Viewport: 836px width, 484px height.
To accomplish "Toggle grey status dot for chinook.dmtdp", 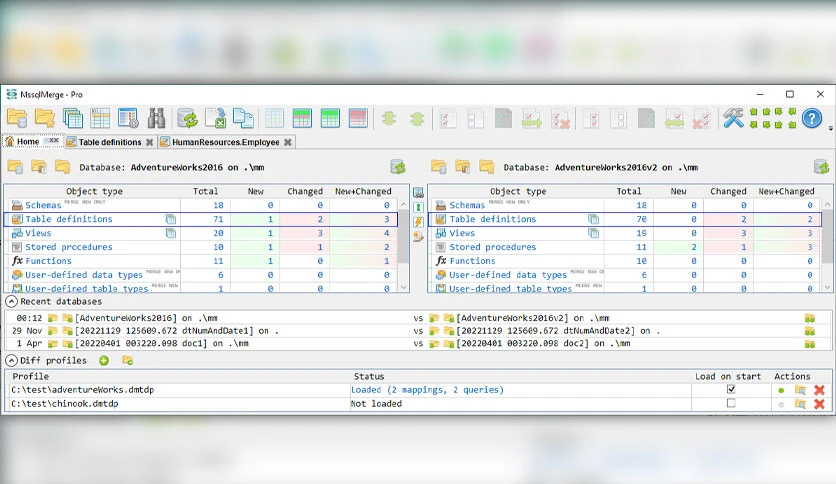I will click(x=781, y=404).
